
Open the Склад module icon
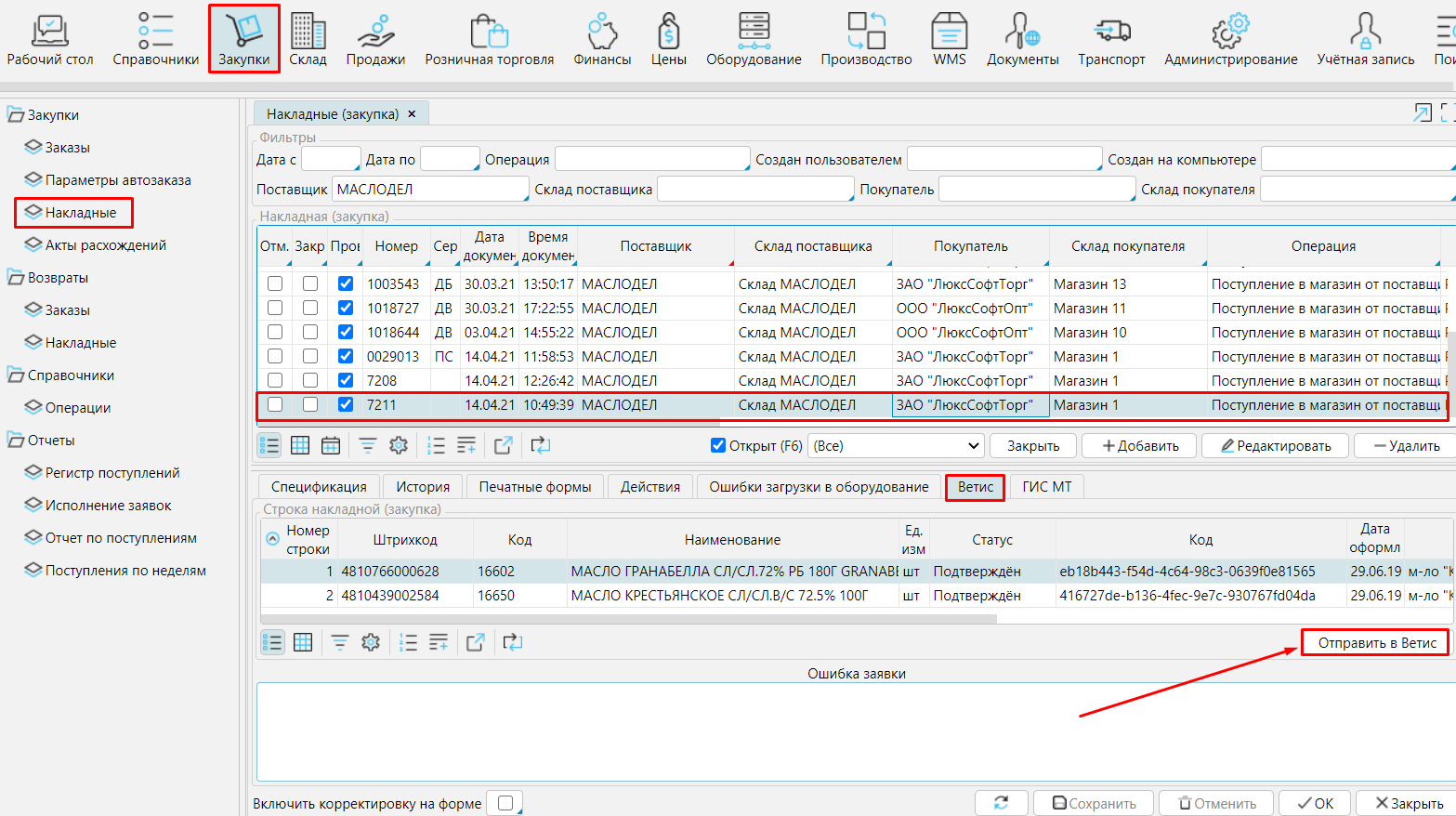pyautogui.click(x=308, y=32)
